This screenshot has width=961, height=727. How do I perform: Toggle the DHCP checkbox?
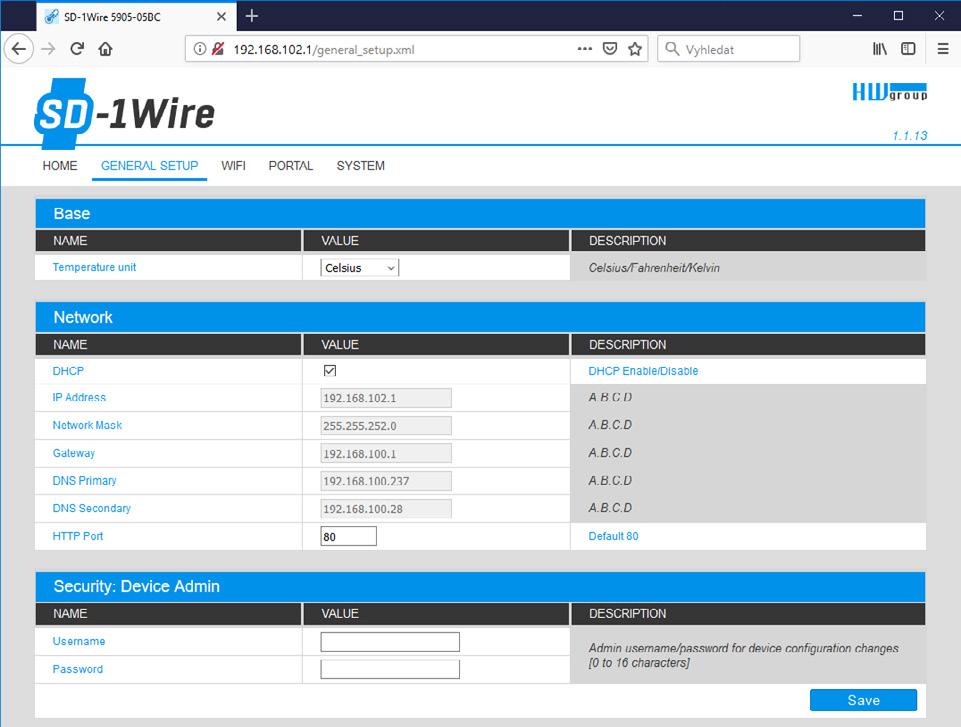(x=330, y=371)
